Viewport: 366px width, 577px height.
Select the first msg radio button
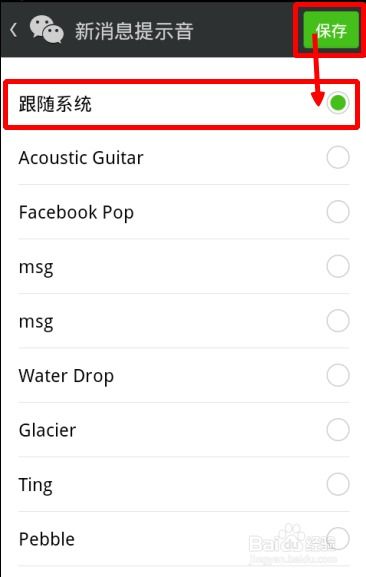point(338,266)
